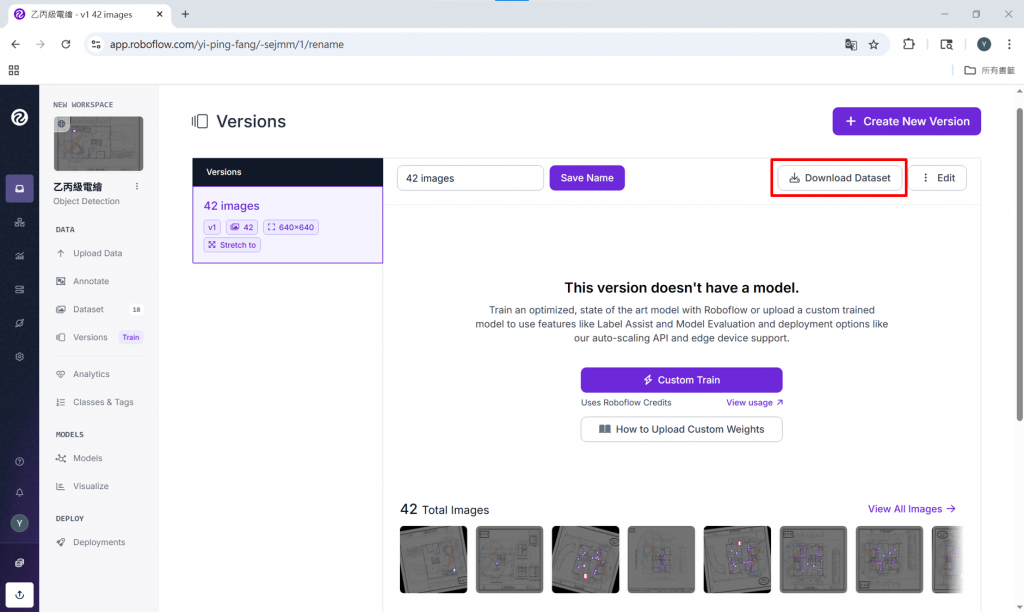This screenshot has width=1024, height=612.
Task: Click the project thumbnail image
Action: [x=99, y=144]
